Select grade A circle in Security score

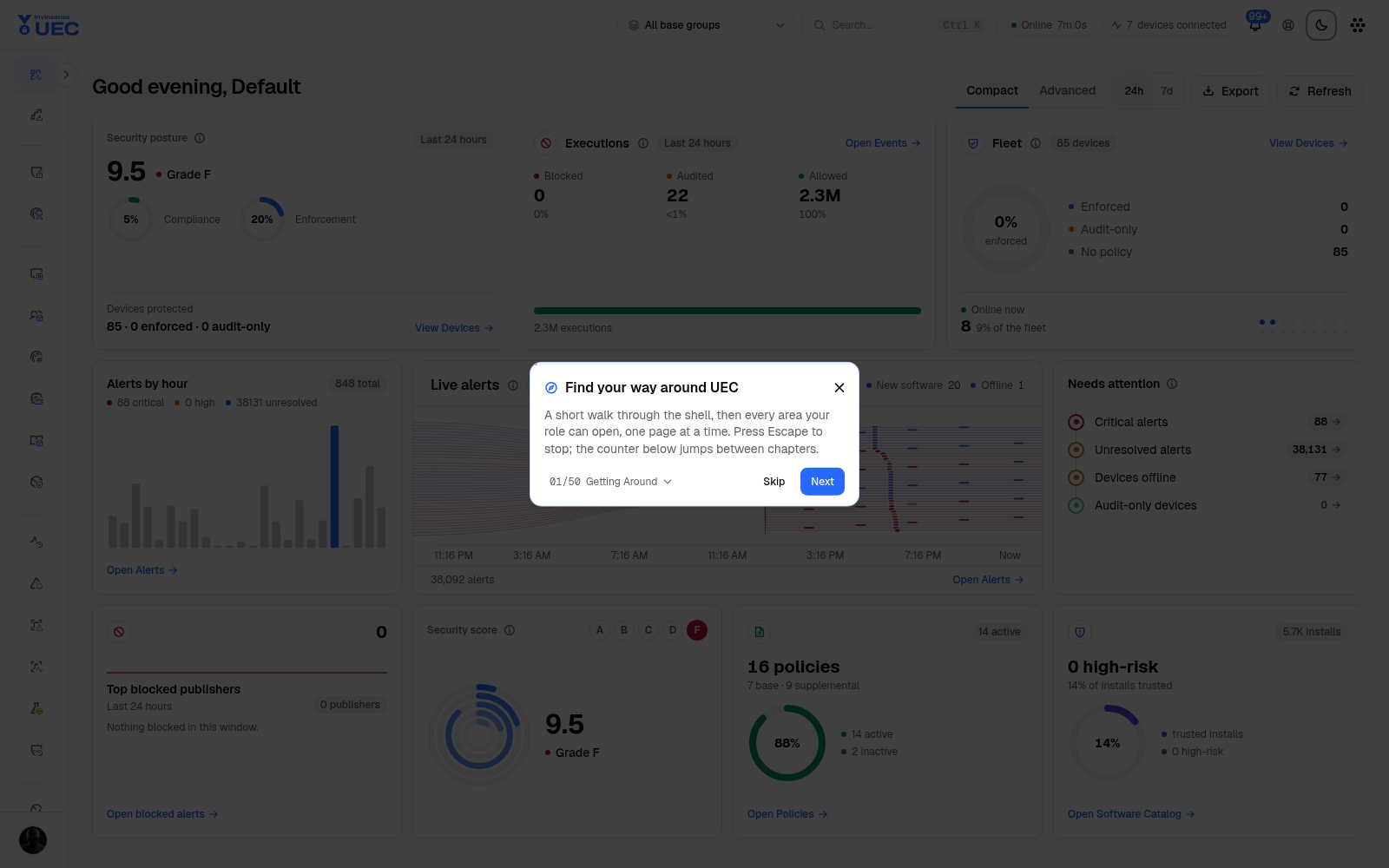[600, 630]
